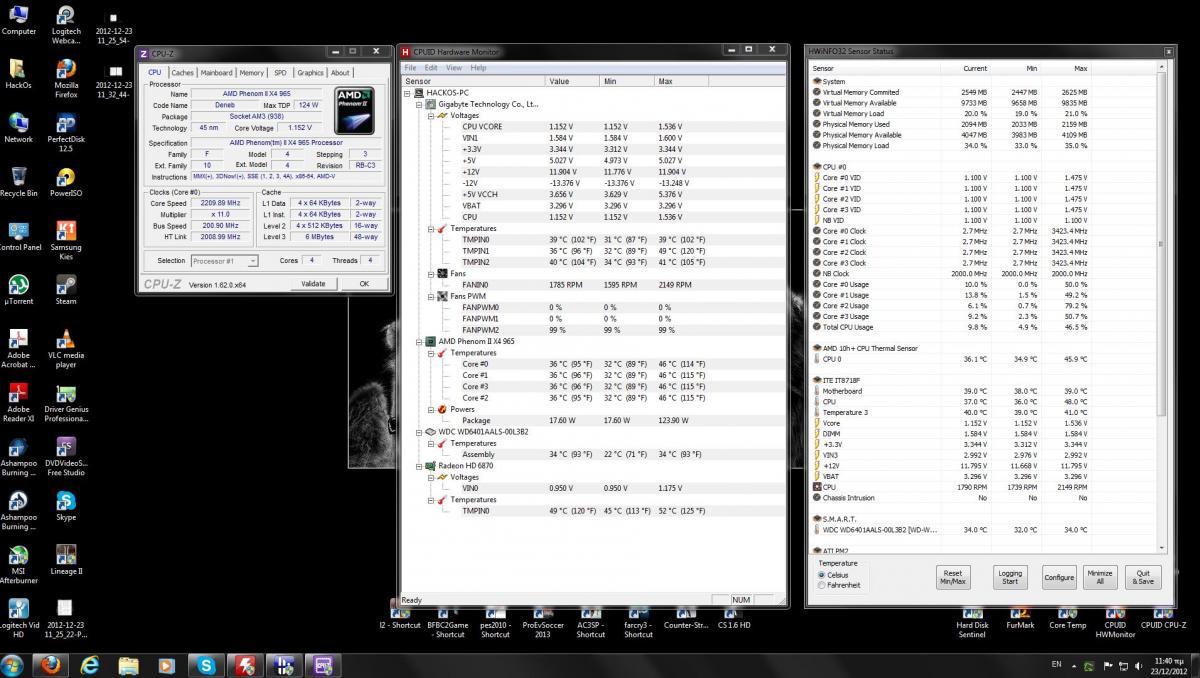Image resolution: width=1200 pixels, height=678 pixels.
Task: Open the File menu in HWMonitor
Action: click(x=410, y=68)
